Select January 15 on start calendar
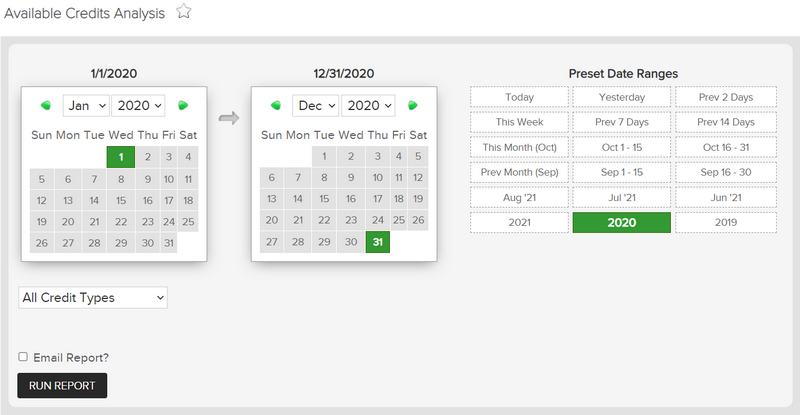 [x=121, y=201]
